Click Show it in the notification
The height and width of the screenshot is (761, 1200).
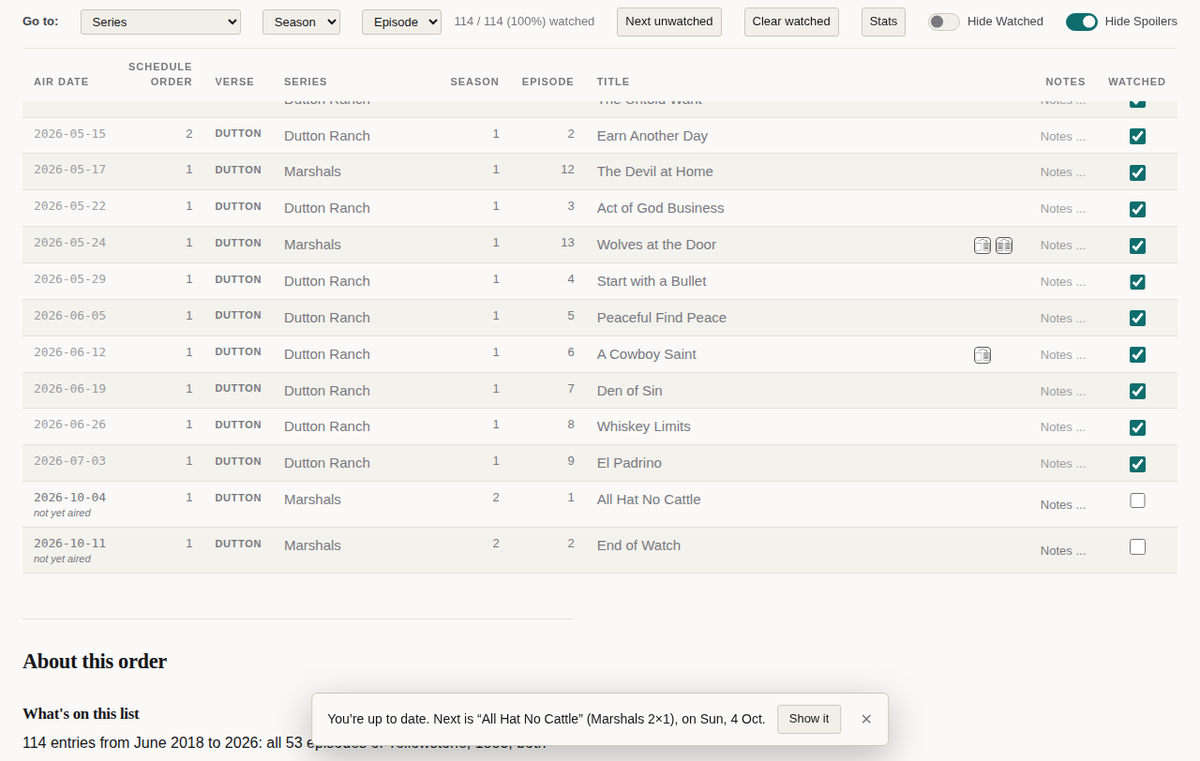[809, 719]
